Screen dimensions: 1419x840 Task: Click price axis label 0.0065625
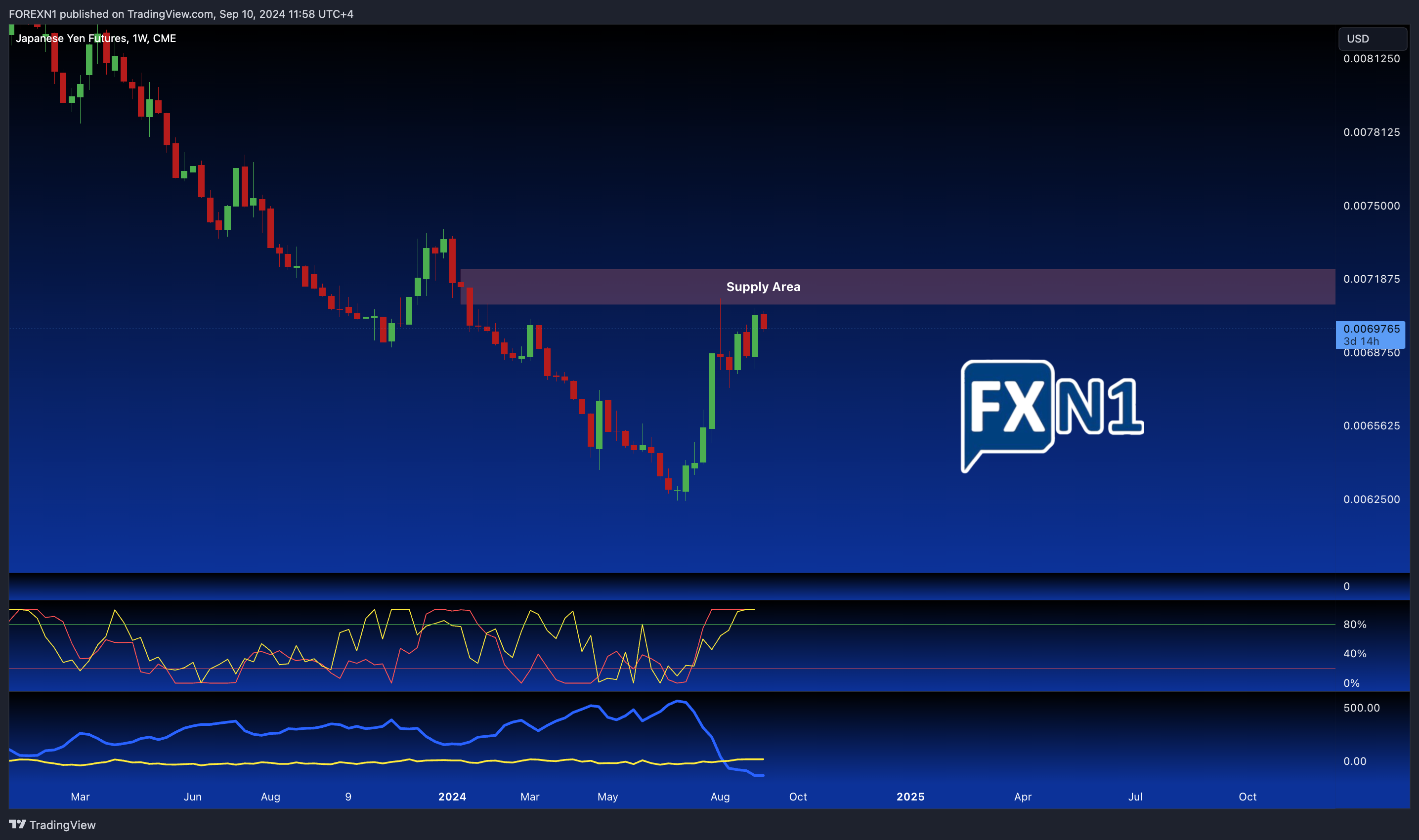pos(1372,425)
